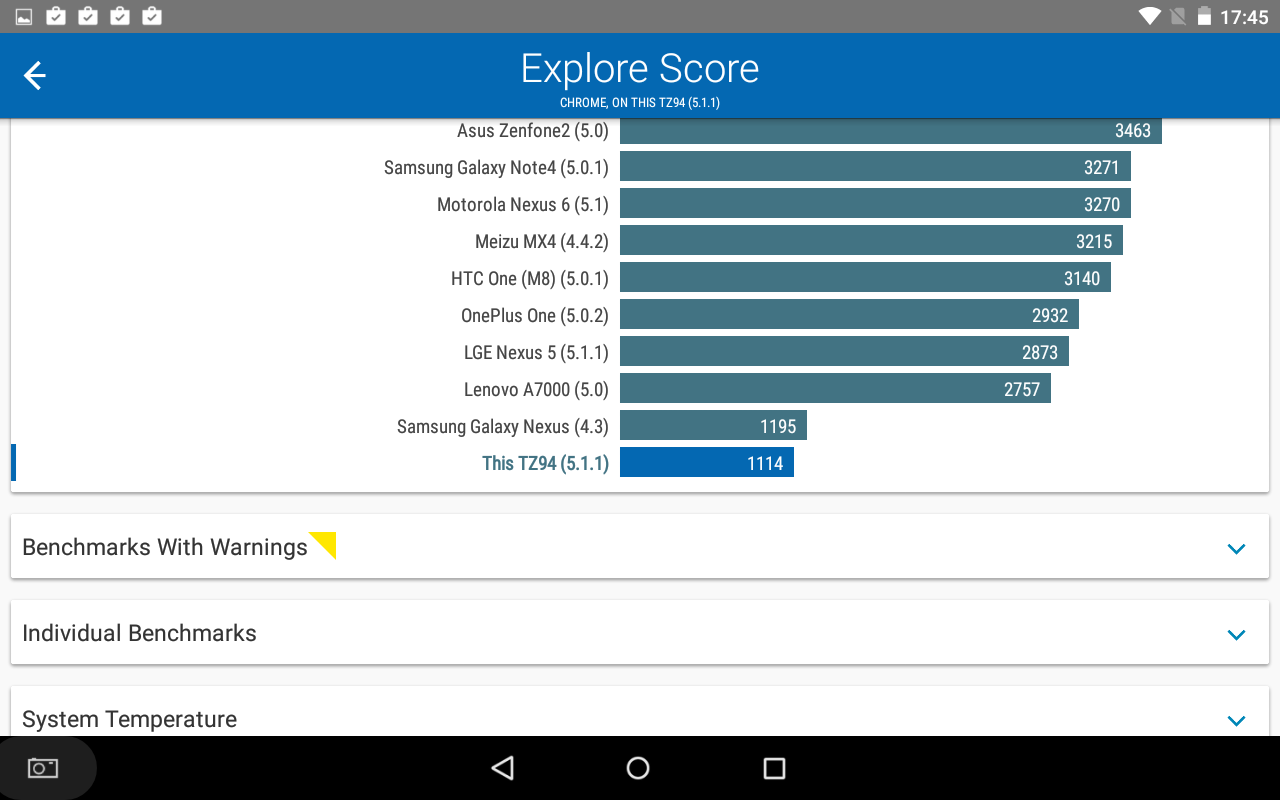The image size is (1280, 800).
Task: Click the yellow warning triangle
Action: pos(322,543)
